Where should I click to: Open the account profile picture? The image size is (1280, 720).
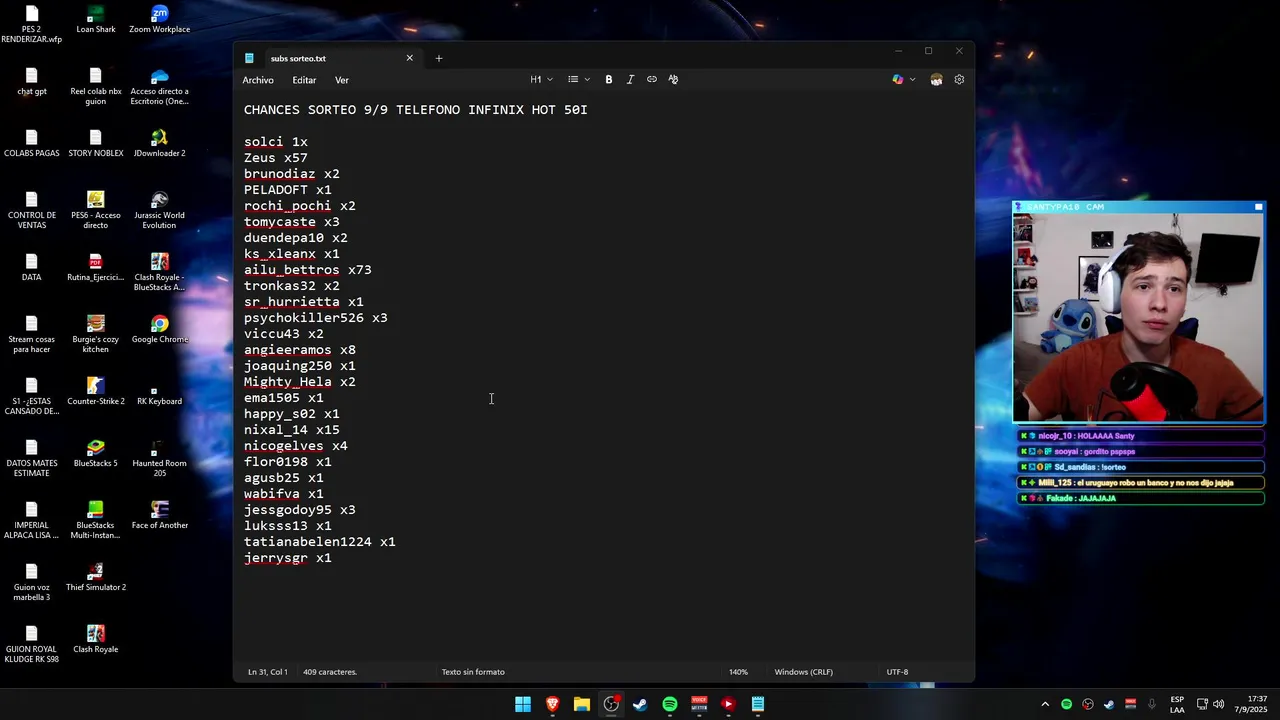pyautogui.click(x=936, y=80)
